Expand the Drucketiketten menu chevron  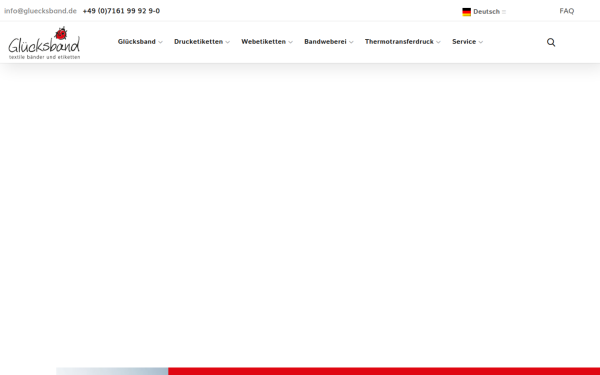click(228, 42)
